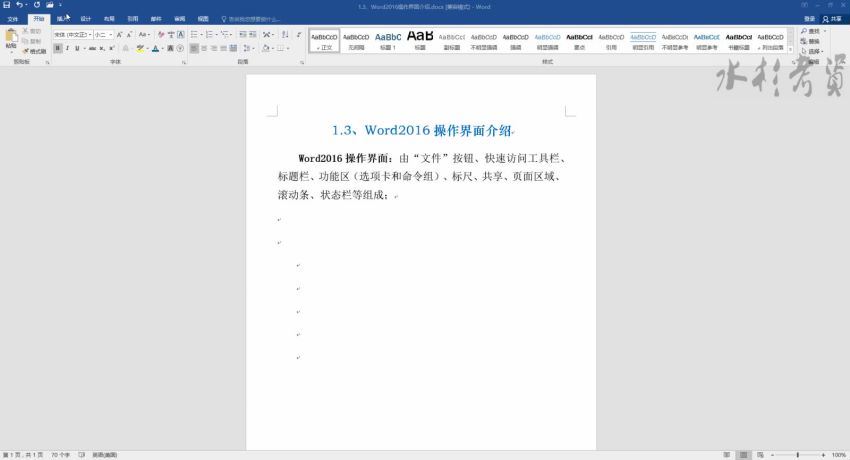The width and height of the screenshot is (850, 460).
Task: Click the 粘贴 (Paste) clipboard button
Action: 11,40
